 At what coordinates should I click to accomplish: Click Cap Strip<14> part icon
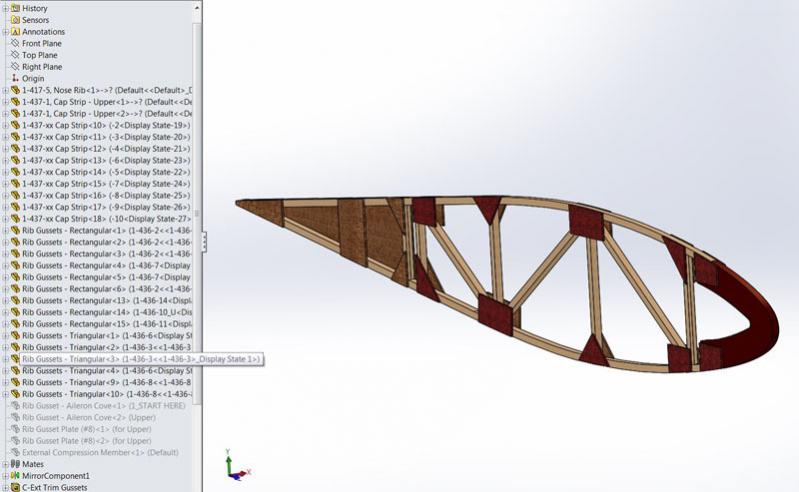pyautogui.click(x=15, y=172)
